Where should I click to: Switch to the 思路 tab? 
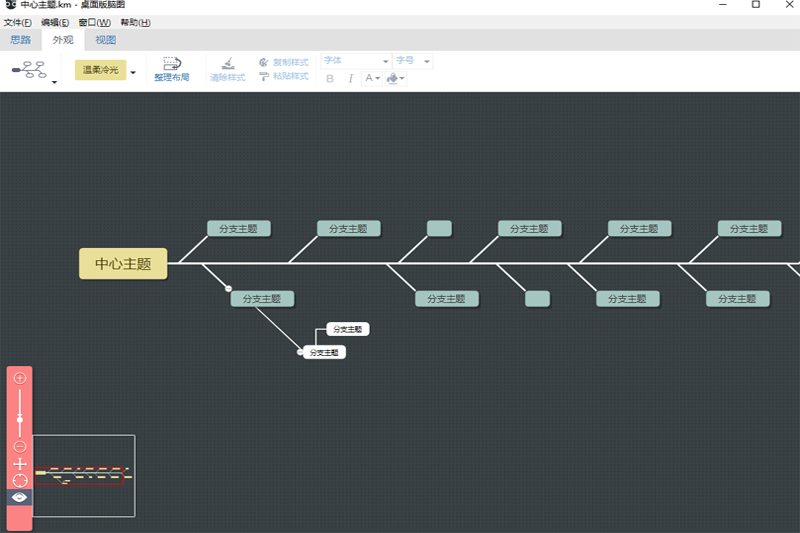point(20,40)
